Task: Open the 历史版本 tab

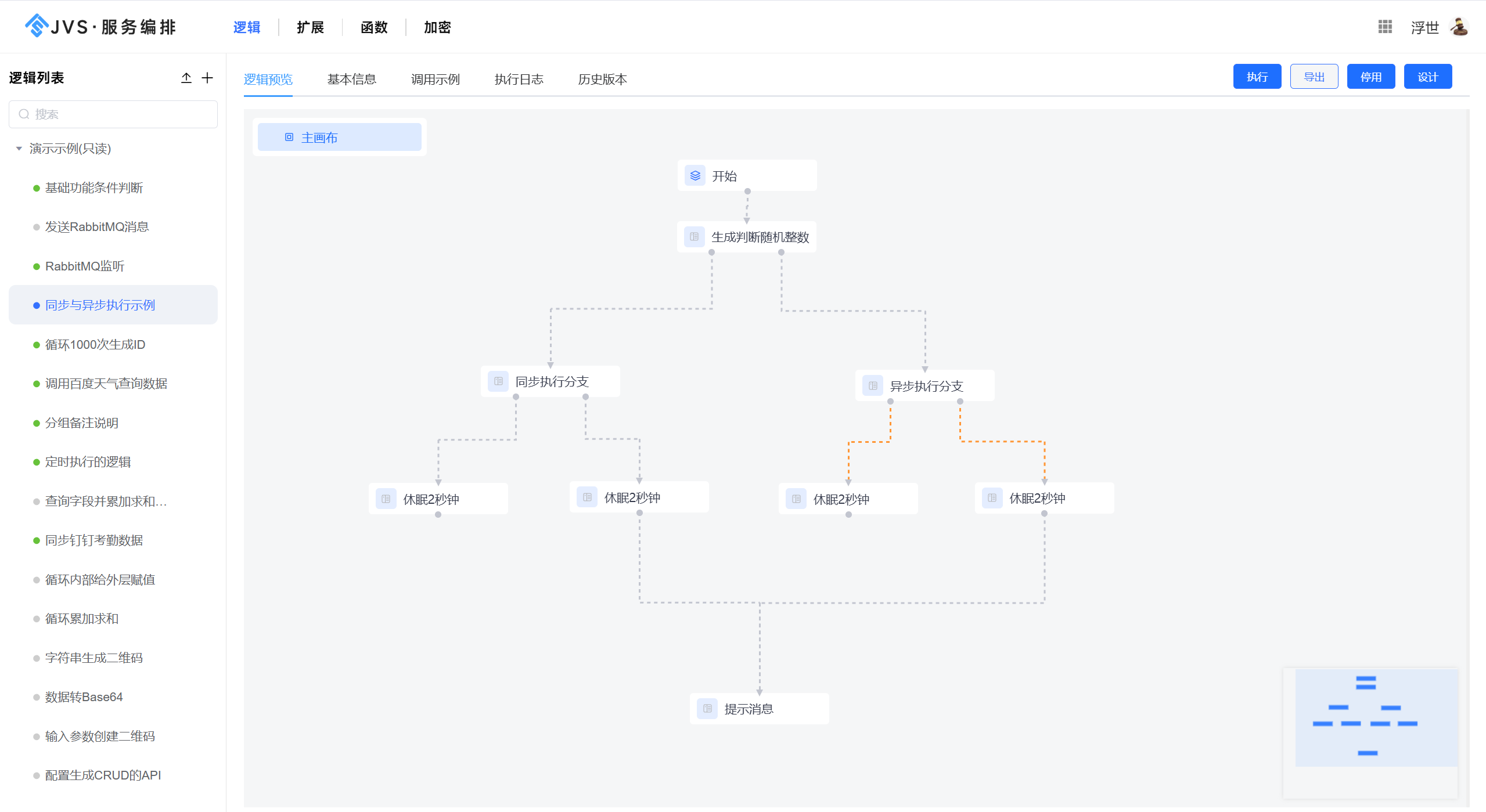Action: tap(602, 79)
